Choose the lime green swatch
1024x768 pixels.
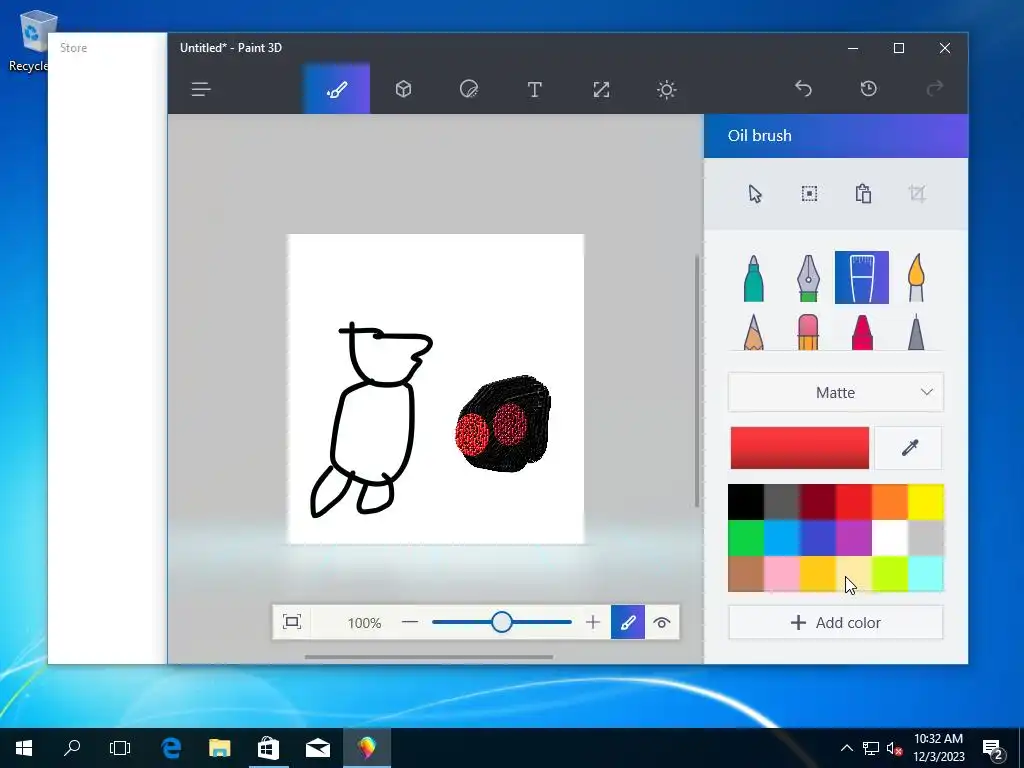click(x=889, y=574)
